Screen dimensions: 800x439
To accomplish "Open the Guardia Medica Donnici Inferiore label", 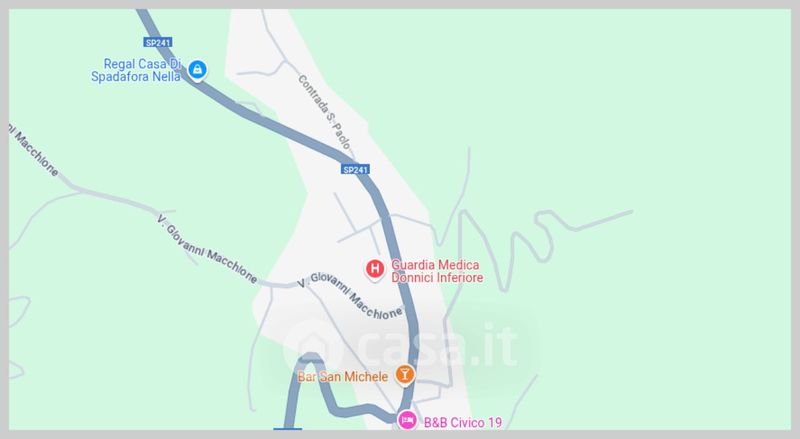I will point(437,271).
